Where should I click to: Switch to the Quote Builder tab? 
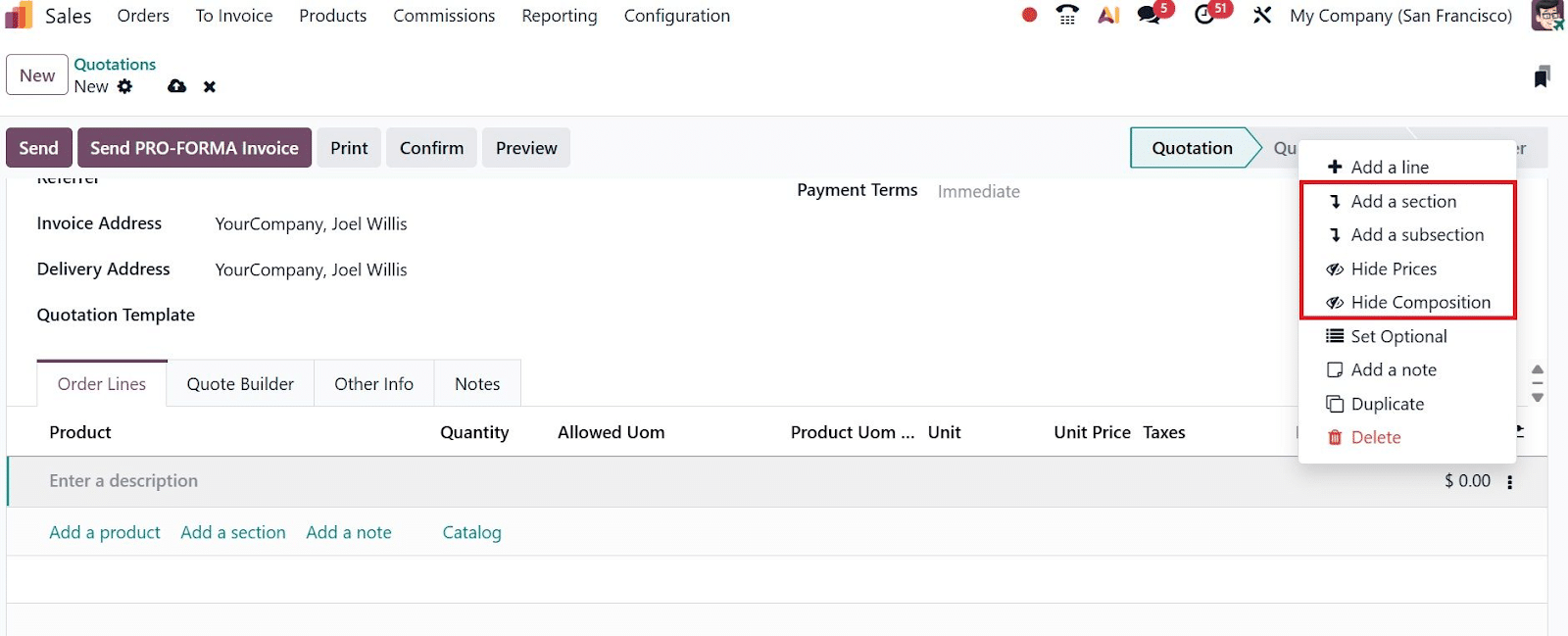240,384
